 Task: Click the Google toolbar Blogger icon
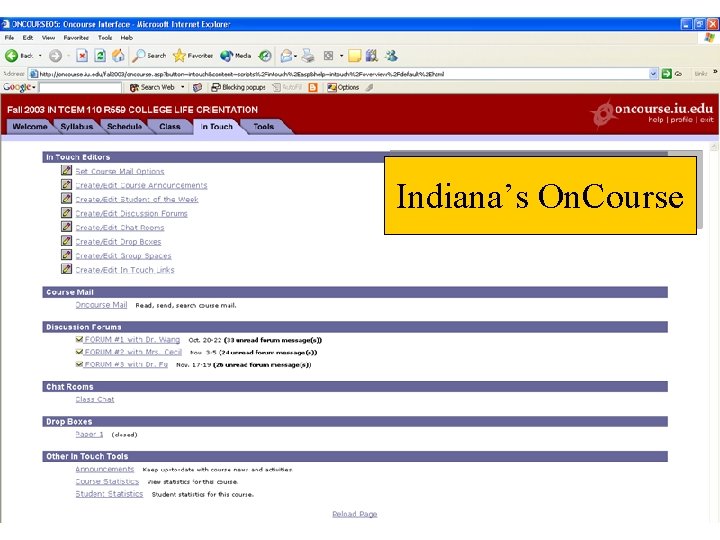(313, 87)
